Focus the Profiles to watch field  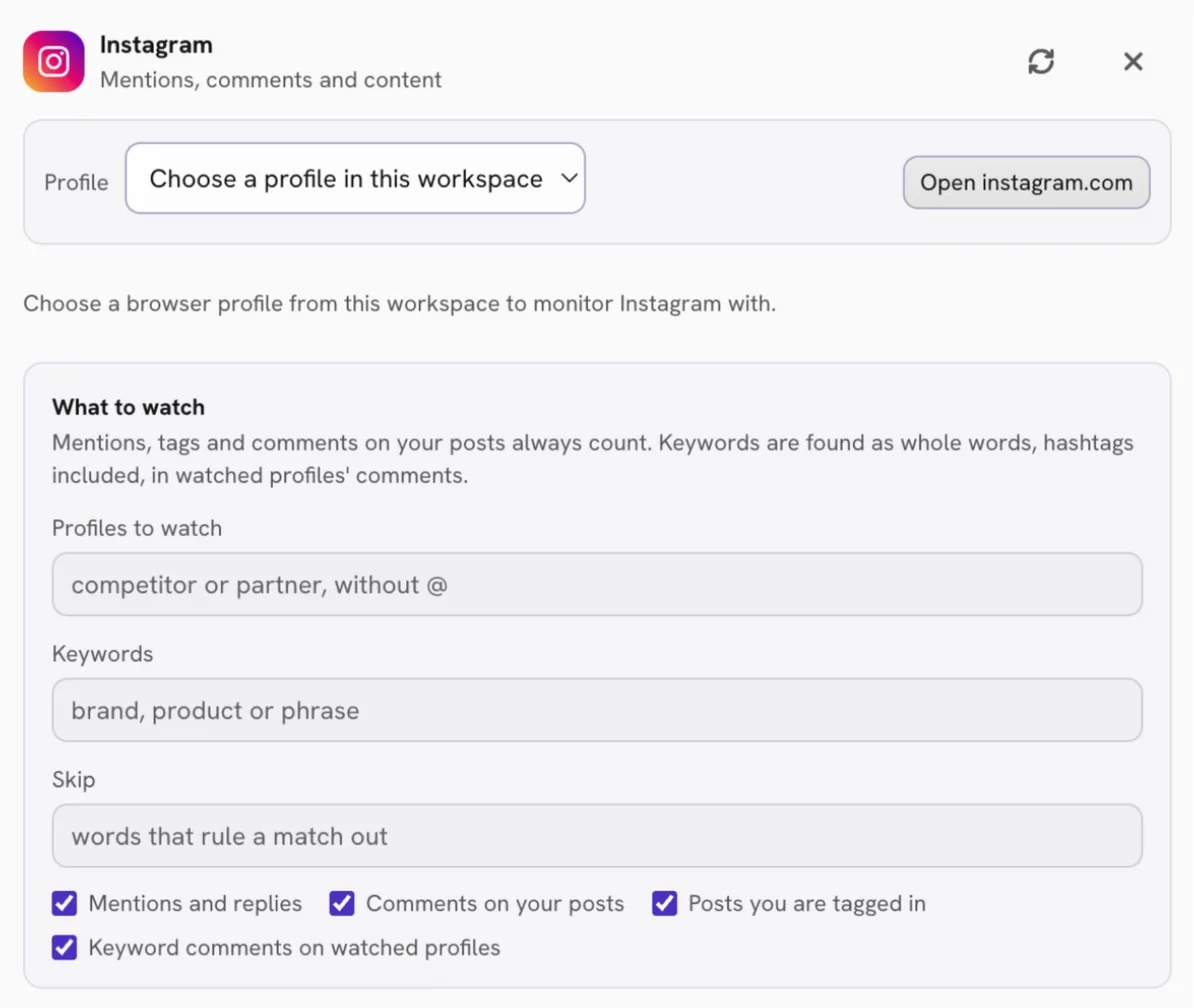click(597, 584)
